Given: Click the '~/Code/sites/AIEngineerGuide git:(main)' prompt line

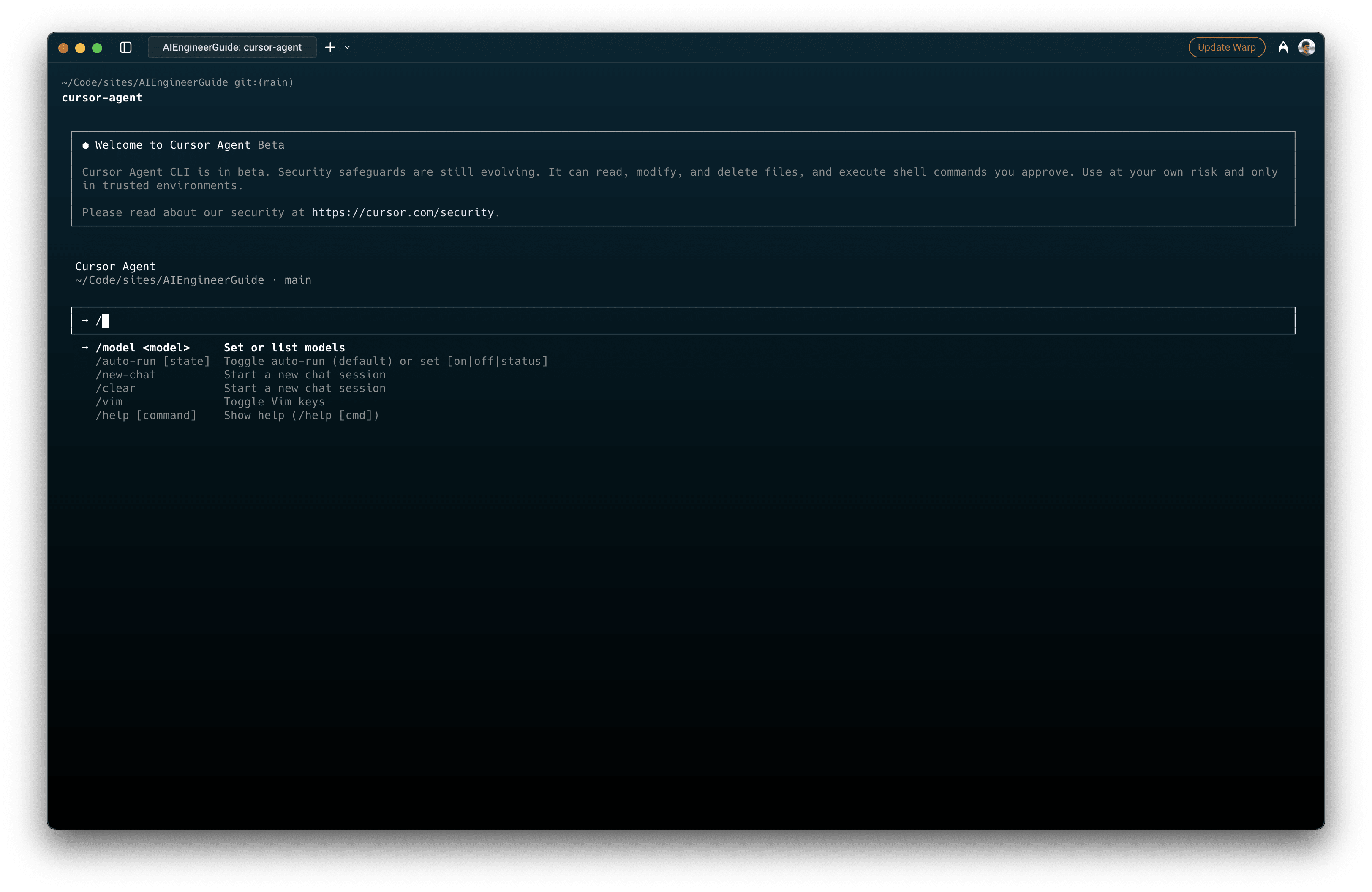Looking at the screenshot, I should pyautogui.click(x=177, y=82).
